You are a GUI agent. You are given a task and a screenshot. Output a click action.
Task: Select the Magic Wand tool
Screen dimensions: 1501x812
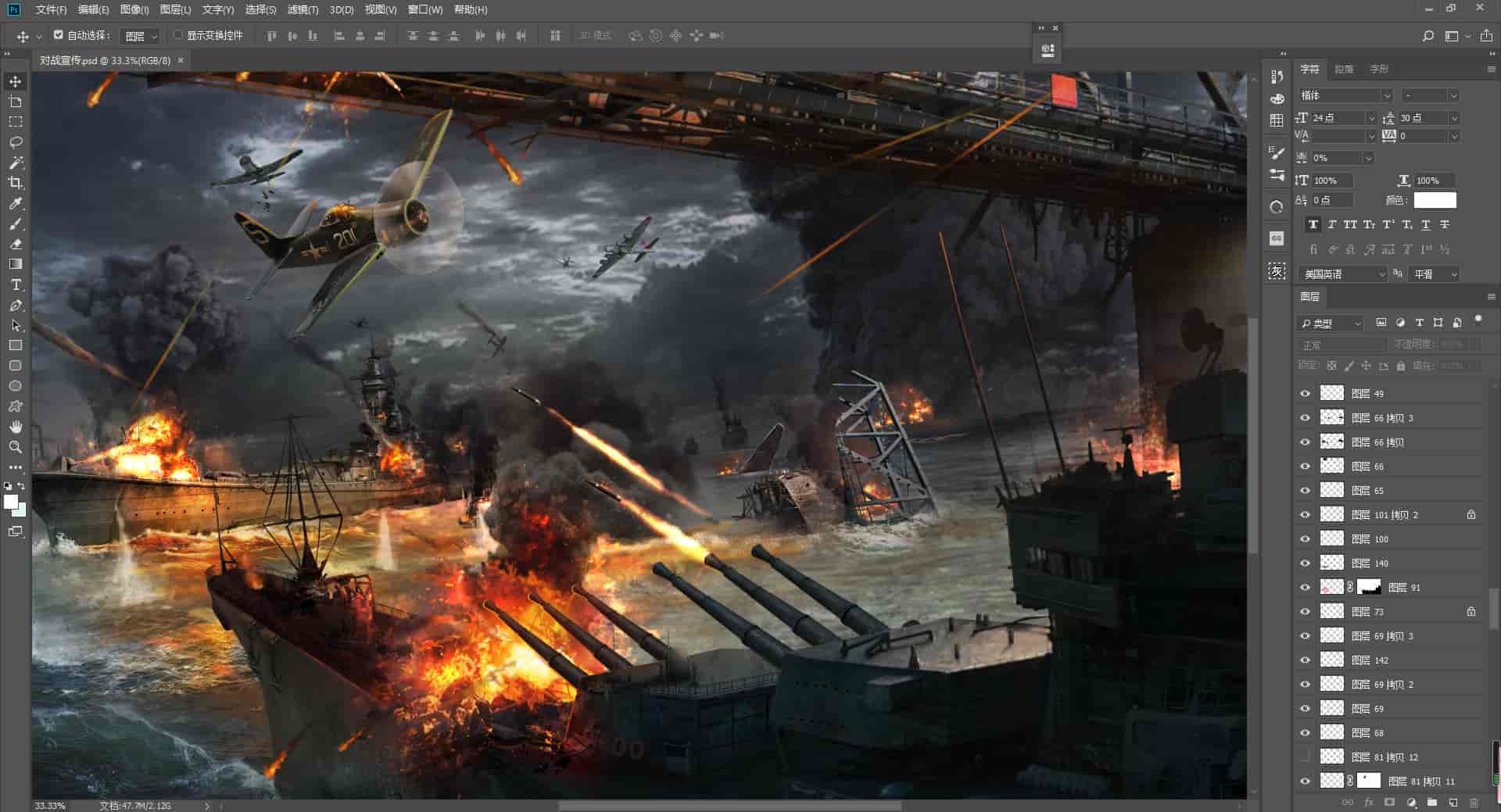[x=15, y=163]
